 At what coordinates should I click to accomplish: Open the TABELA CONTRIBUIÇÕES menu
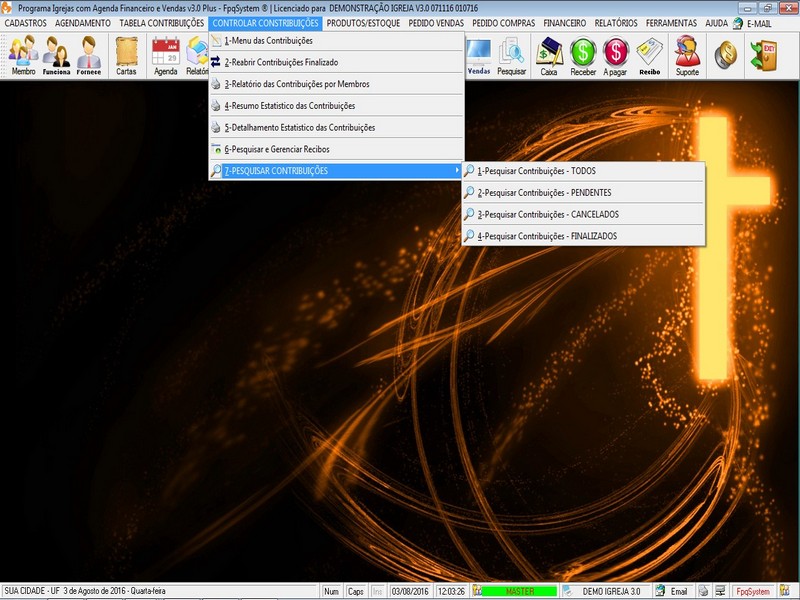(162, 23)
